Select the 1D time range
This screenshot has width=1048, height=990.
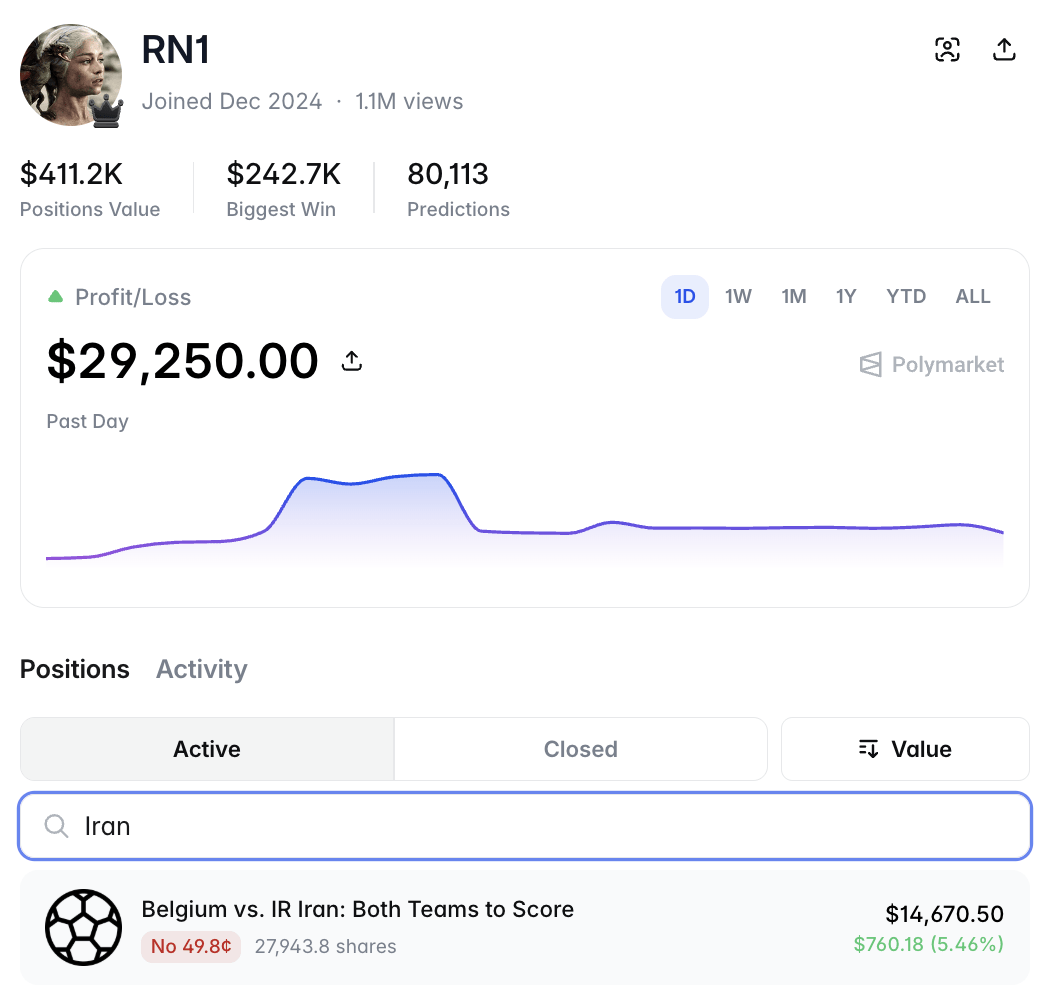click(x=684, y=296)
